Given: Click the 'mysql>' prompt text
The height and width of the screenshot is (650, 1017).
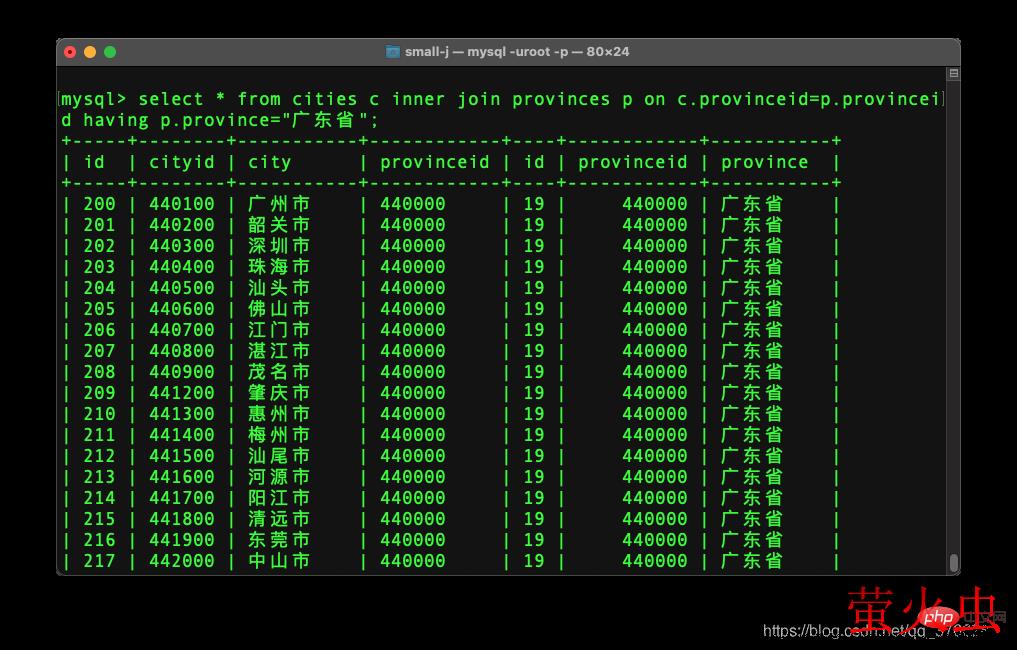Looking at the screenshot, I should [94, 99].
